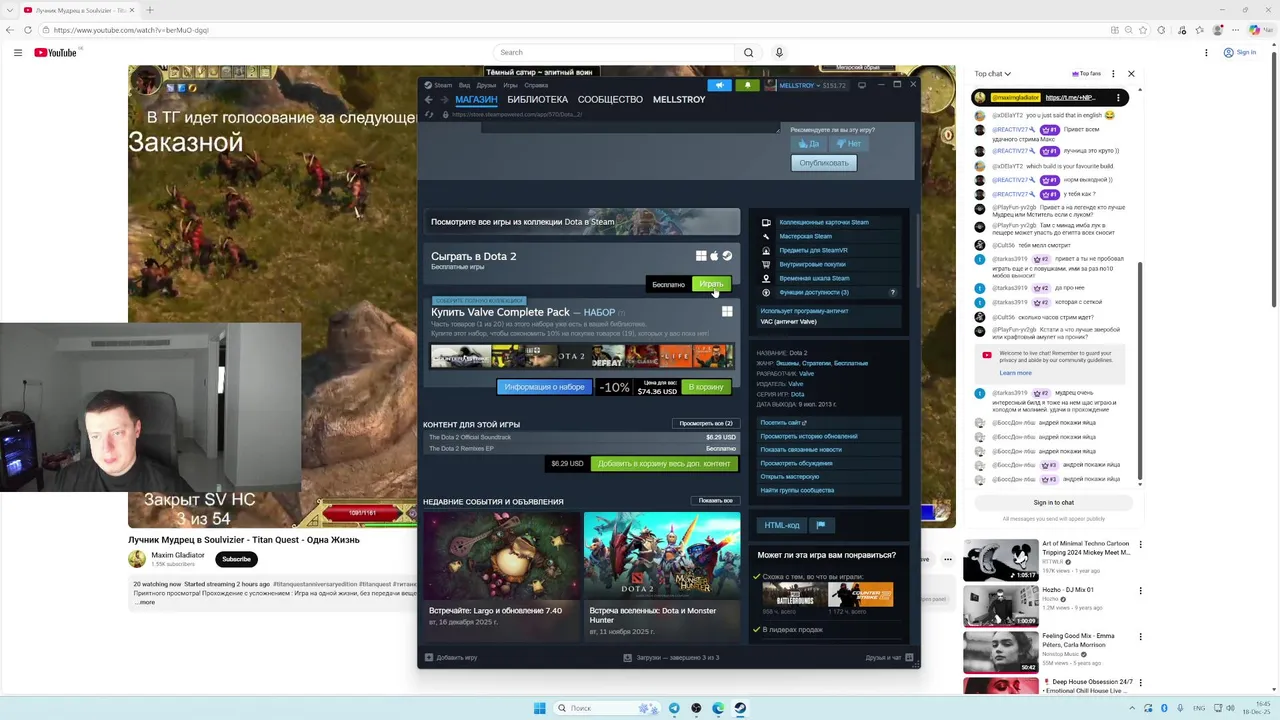Open Maxim Gladiator channel name link

click(x=177, y=555)
